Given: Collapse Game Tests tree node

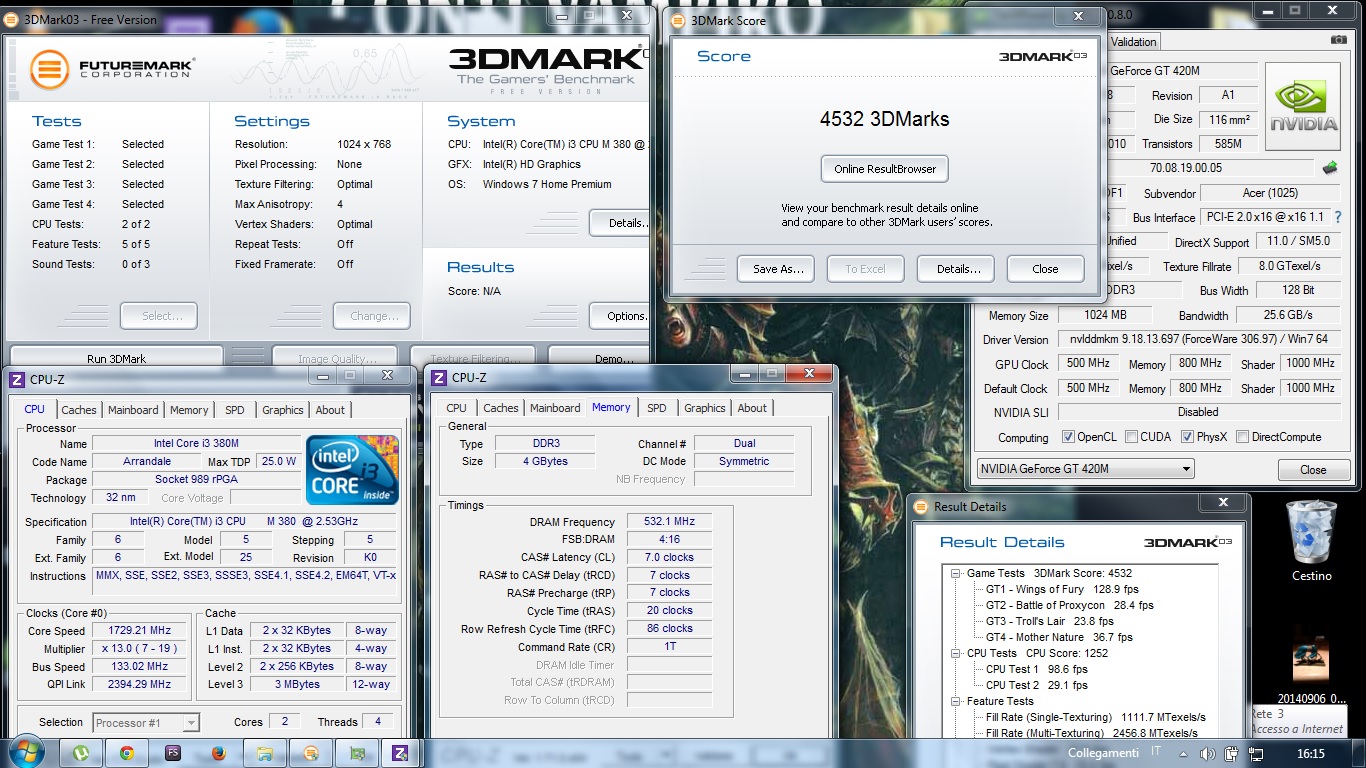Looking at the screenshot, I should (955, 573).
